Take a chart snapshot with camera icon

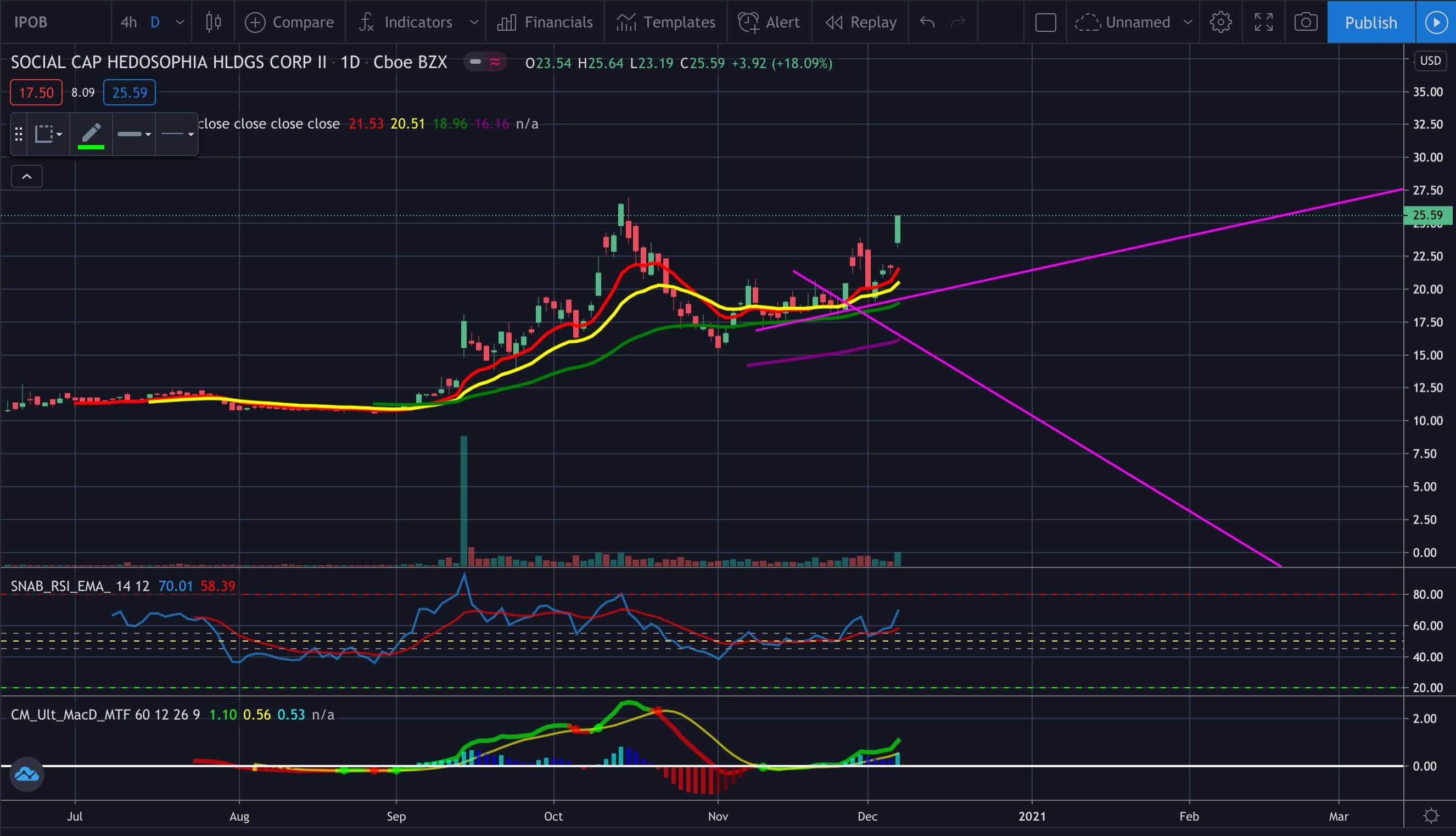click(x=1305, y=23)
